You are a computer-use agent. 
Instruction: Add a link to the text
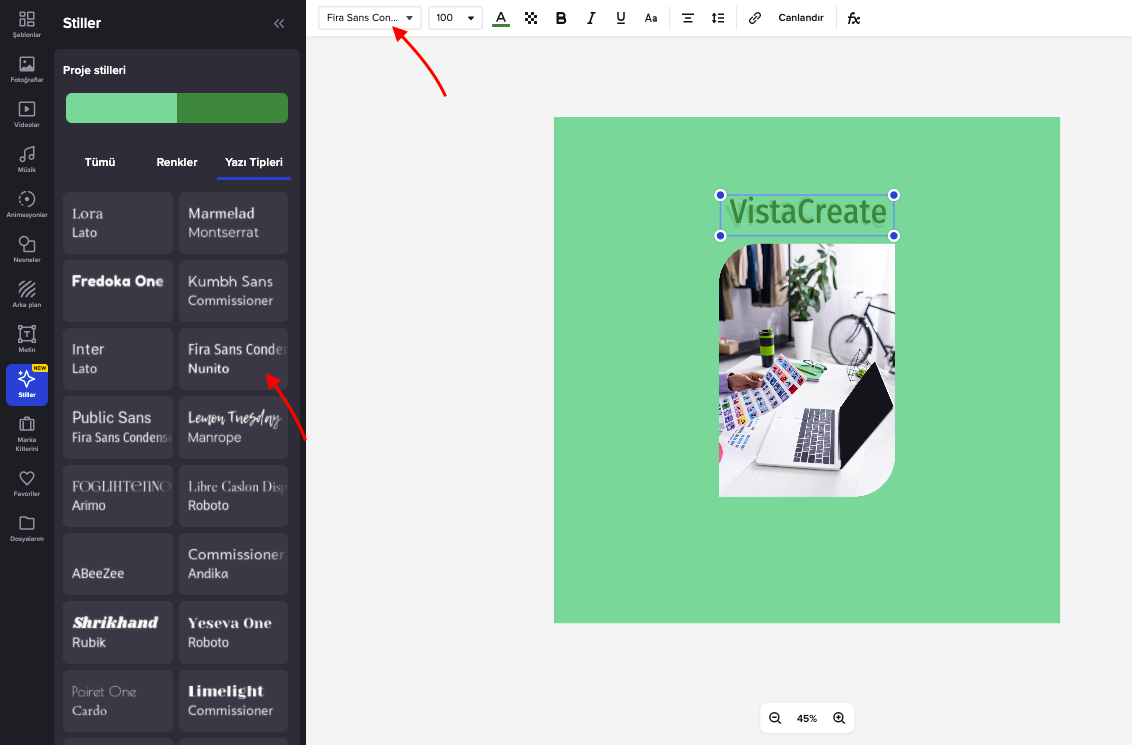754,19
